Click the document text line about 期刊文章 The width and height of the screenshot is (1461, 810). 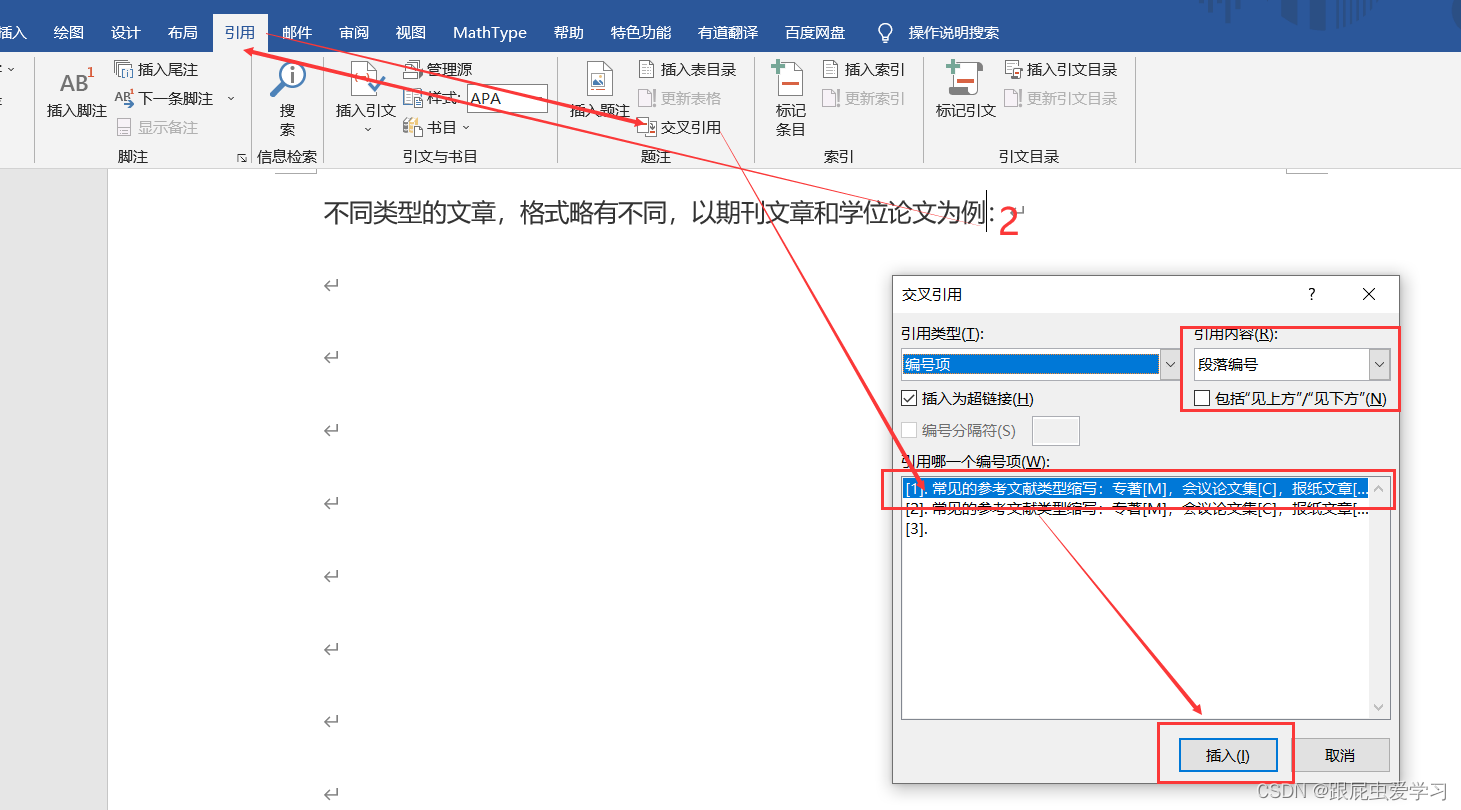pyautogui.click(x=659, y=213)
